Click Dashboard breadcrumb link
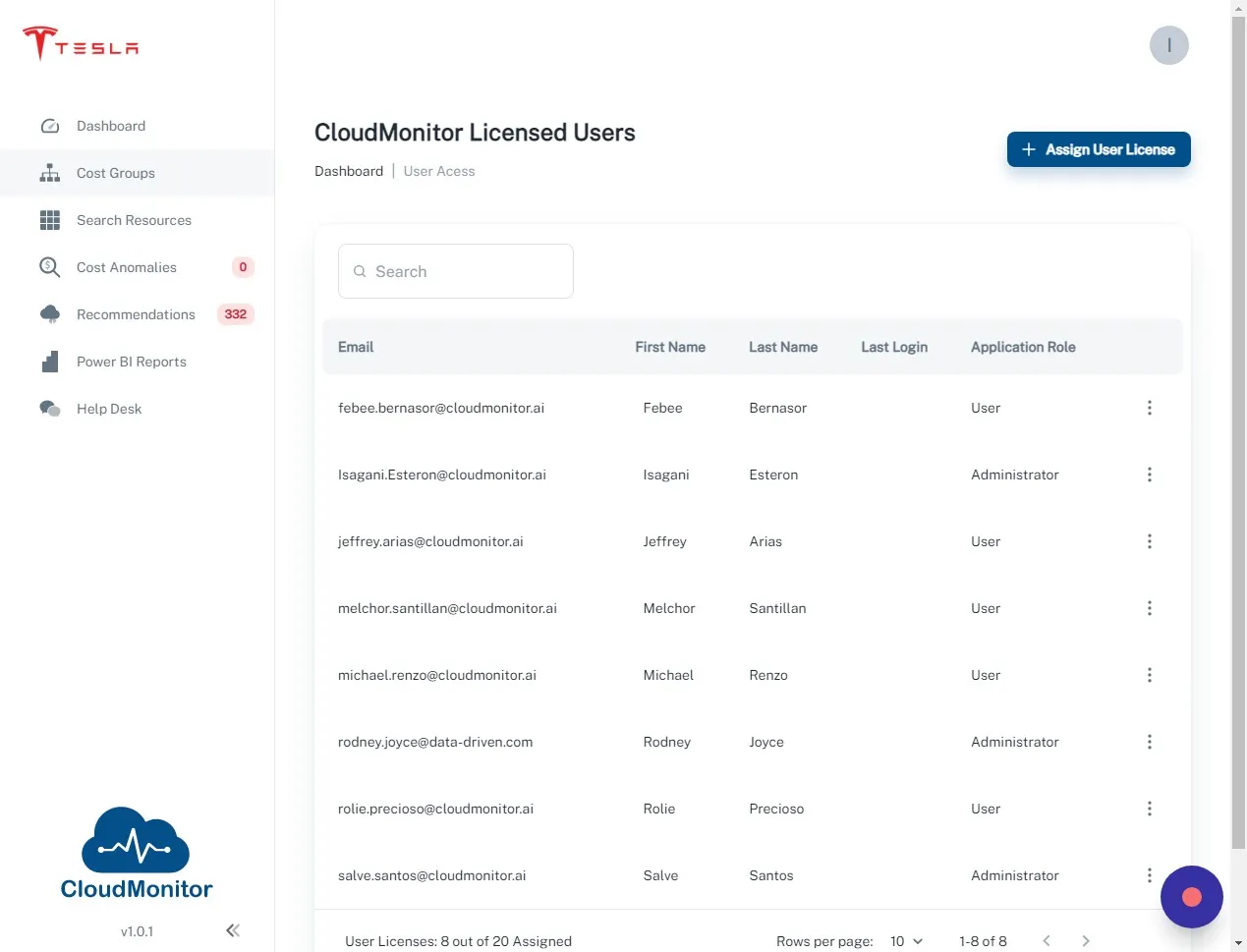Viewport: 1247px width, 952px height. 349,171
